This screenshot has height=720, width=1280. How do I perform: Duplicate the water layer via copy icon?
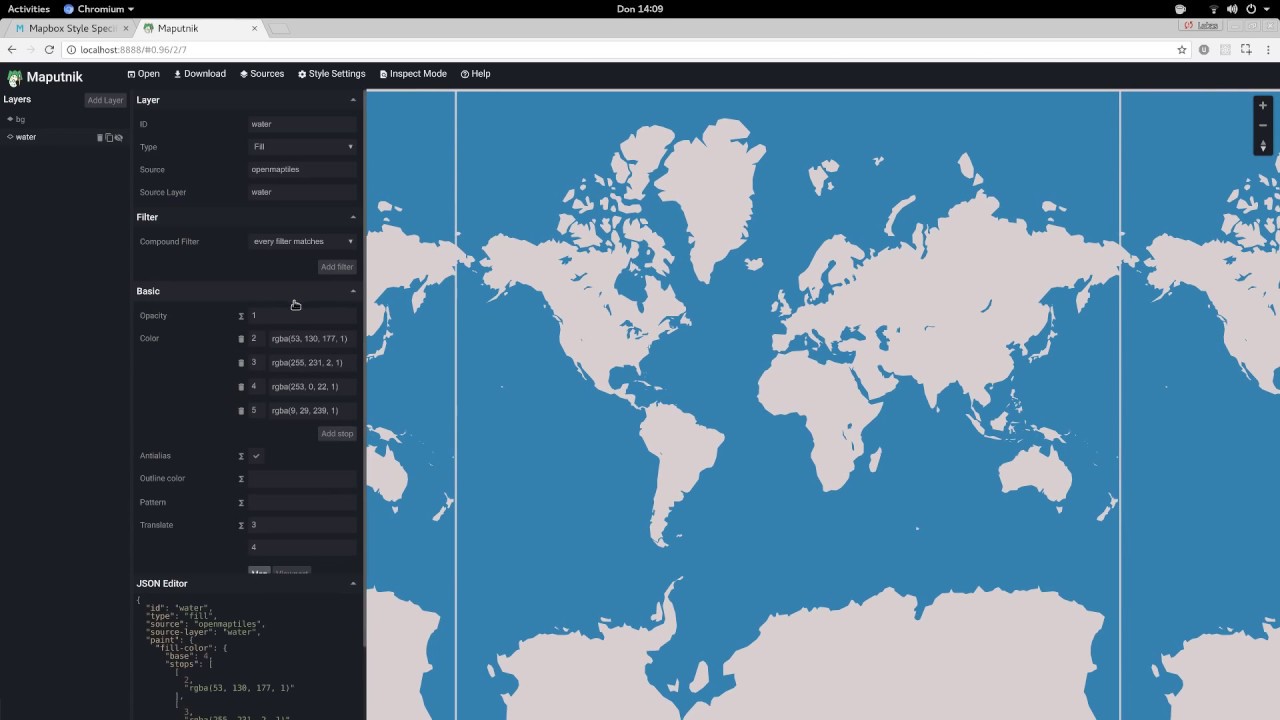point(109,137)
